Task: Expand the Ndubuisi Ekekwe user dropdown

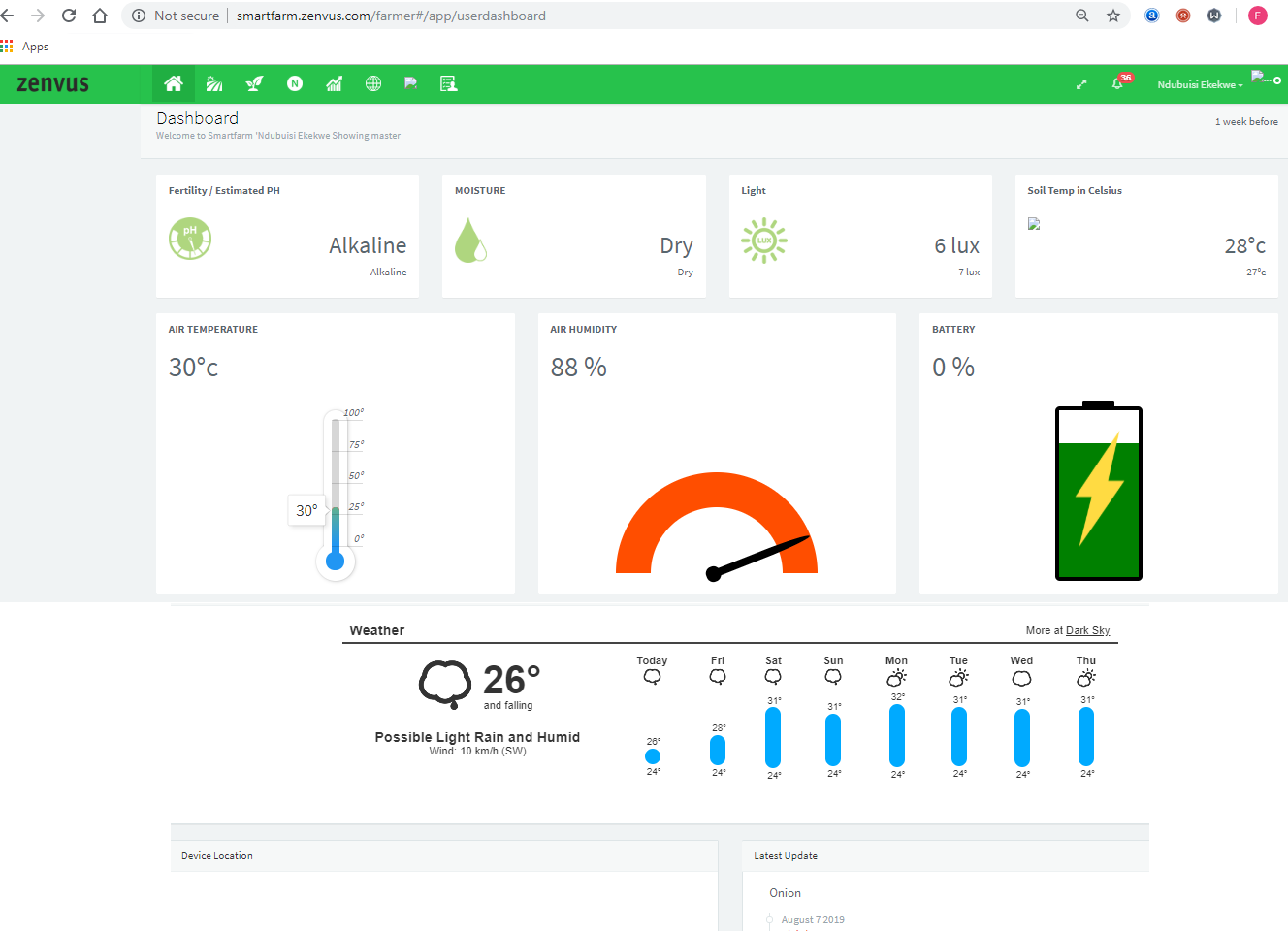Action: [x=1200, y=85]
